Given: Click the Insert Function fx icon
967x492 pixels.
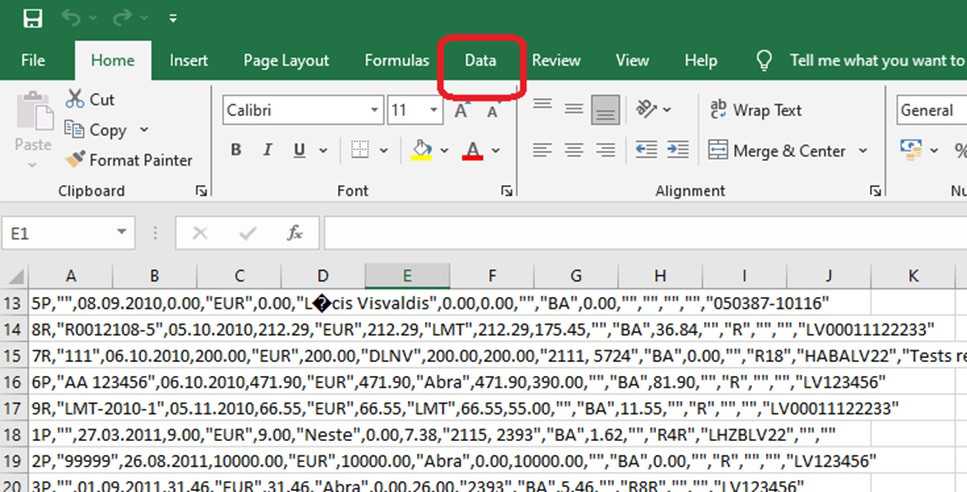Looking at the screenshot, I should [295, 233].
